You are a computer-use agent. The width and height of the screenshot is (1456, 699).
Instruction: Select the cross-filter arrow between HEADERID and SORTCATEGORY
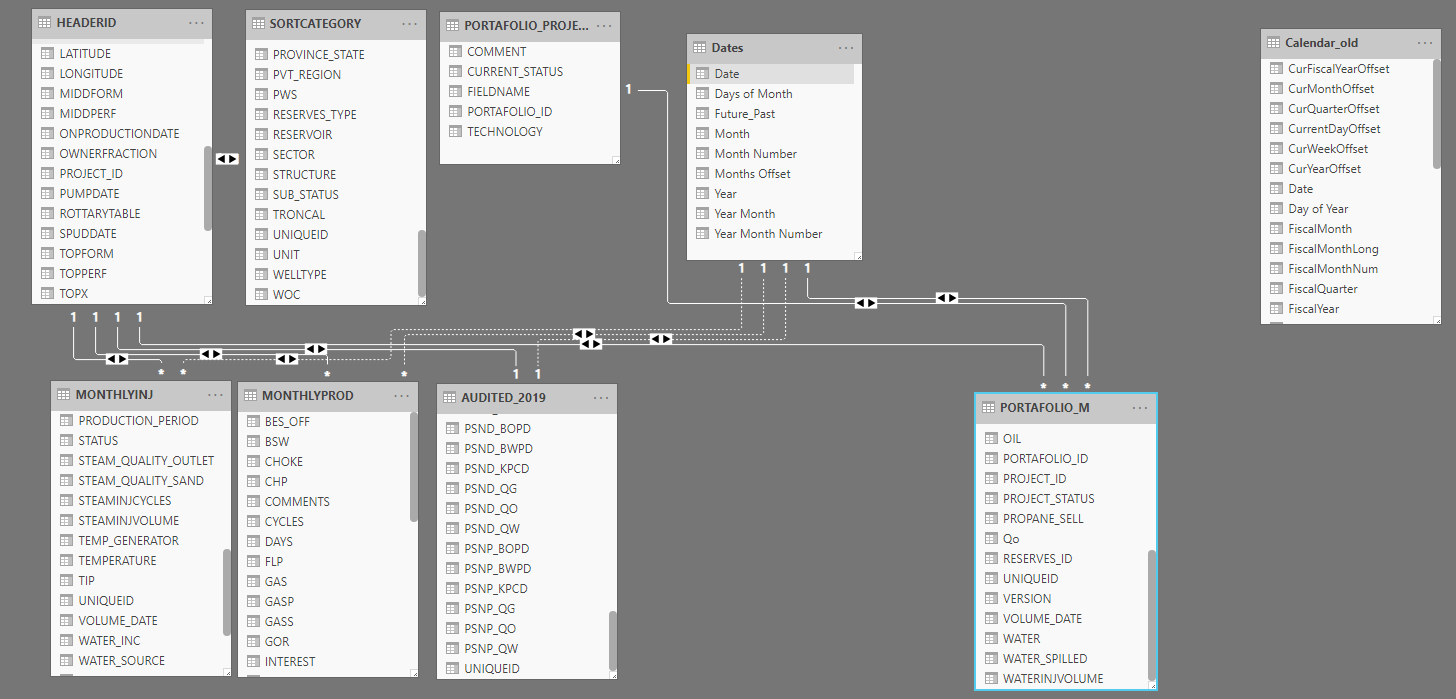228,159
